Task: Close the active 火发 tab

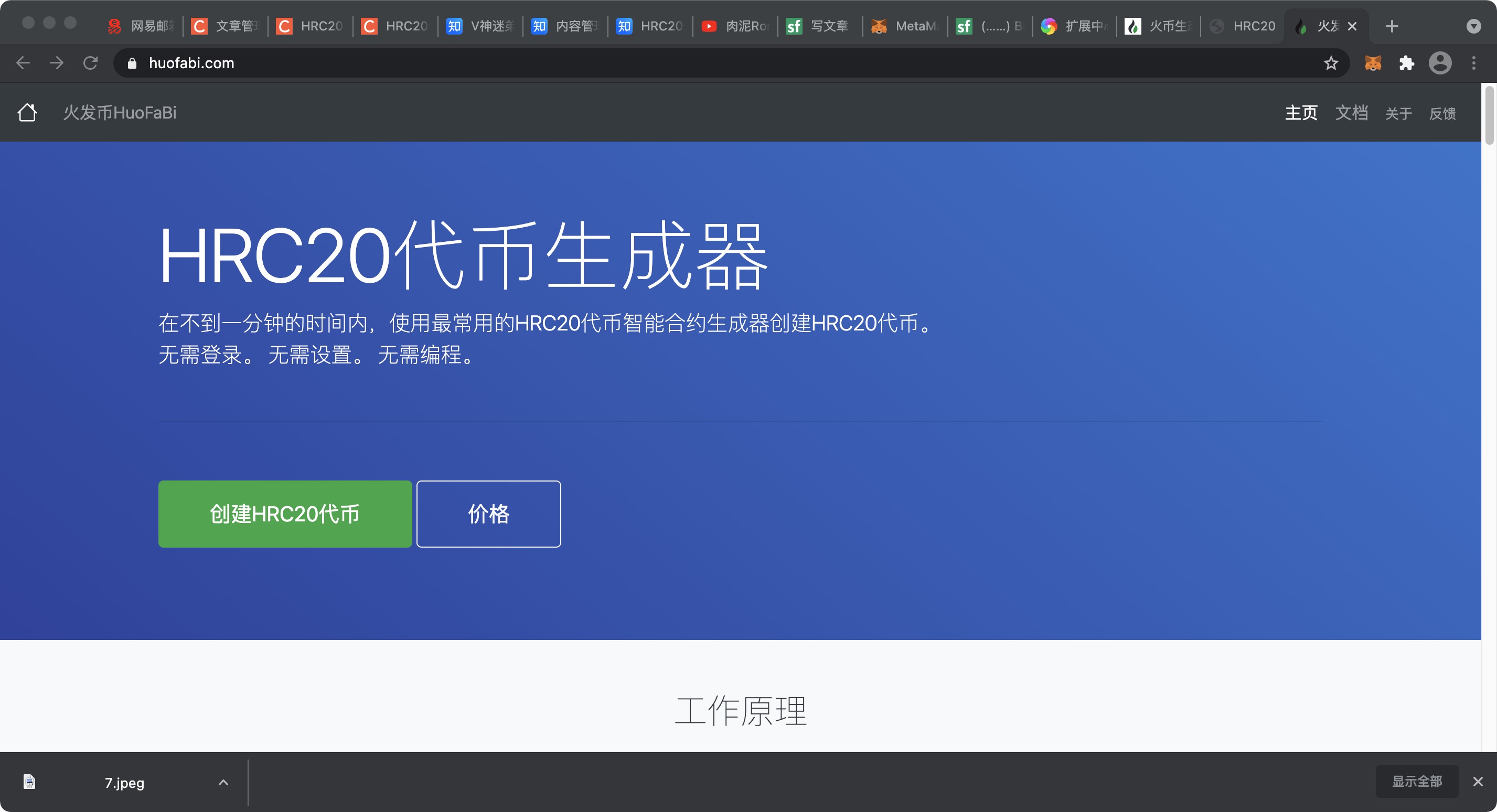Action: (1352, 26)
